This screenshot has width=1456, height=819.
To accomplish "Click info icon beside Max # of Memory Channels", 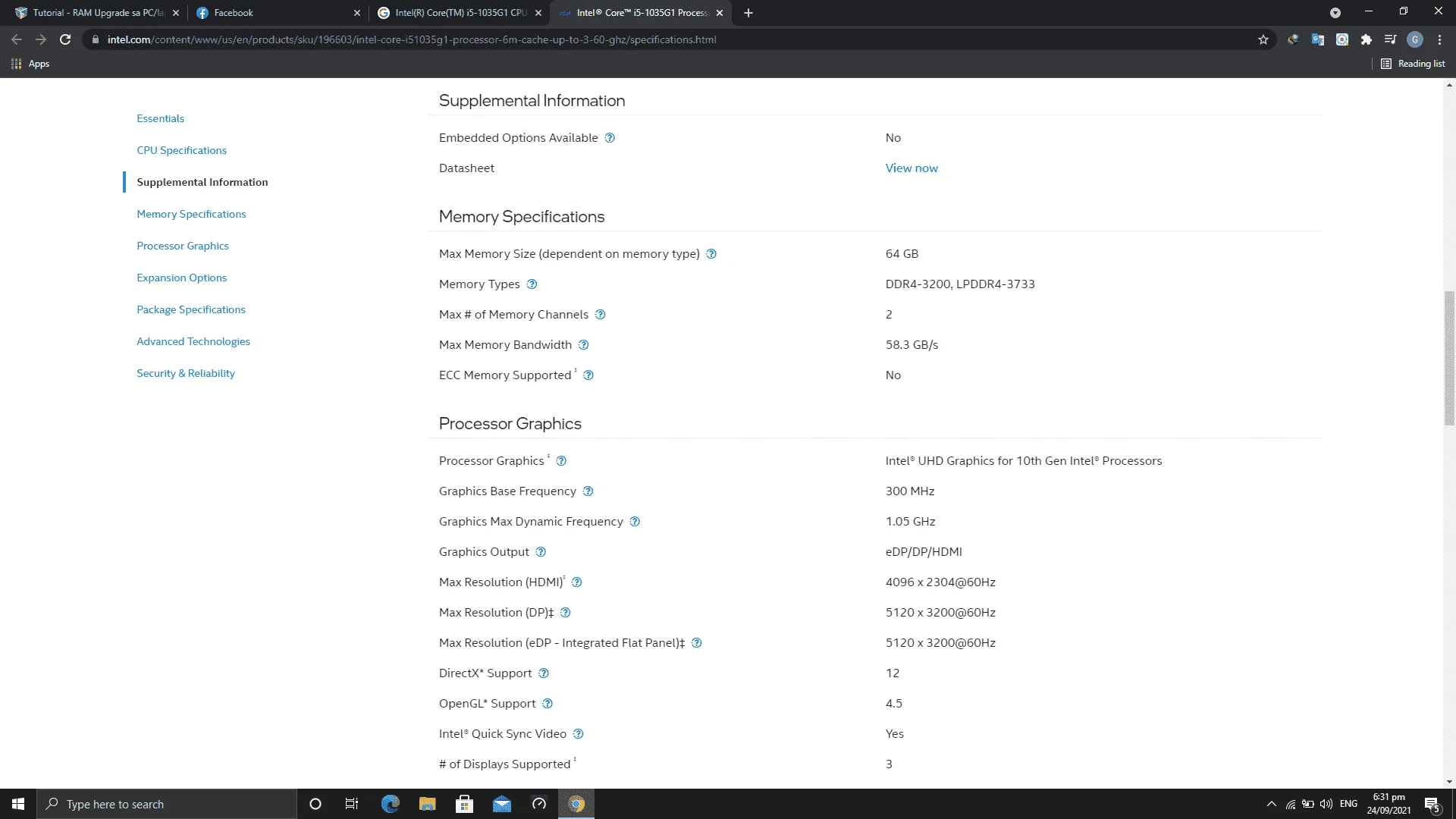I will click(600, 315).
